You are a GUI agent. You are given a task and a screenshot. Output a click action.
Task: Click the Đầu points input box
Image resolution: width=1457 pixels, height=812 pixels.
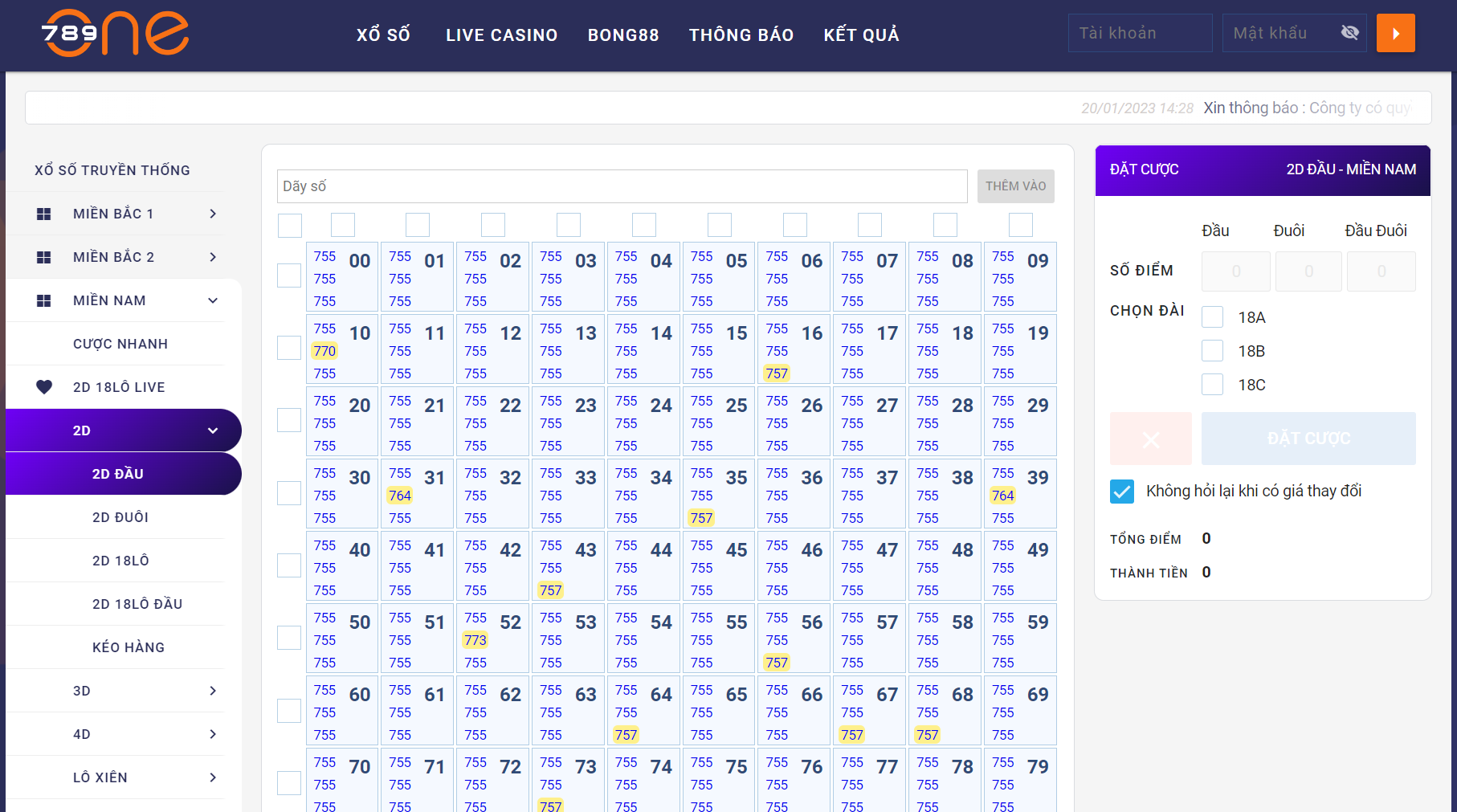tap(1236, 271)
